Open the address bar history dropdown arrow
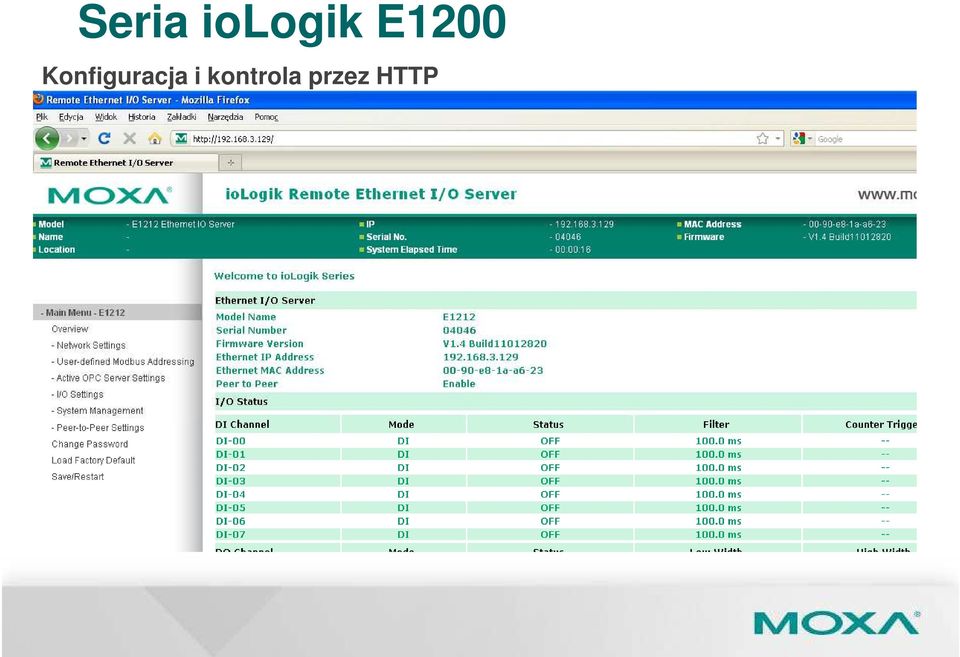This screenshot has height=657, width=960. click(778, 139)
